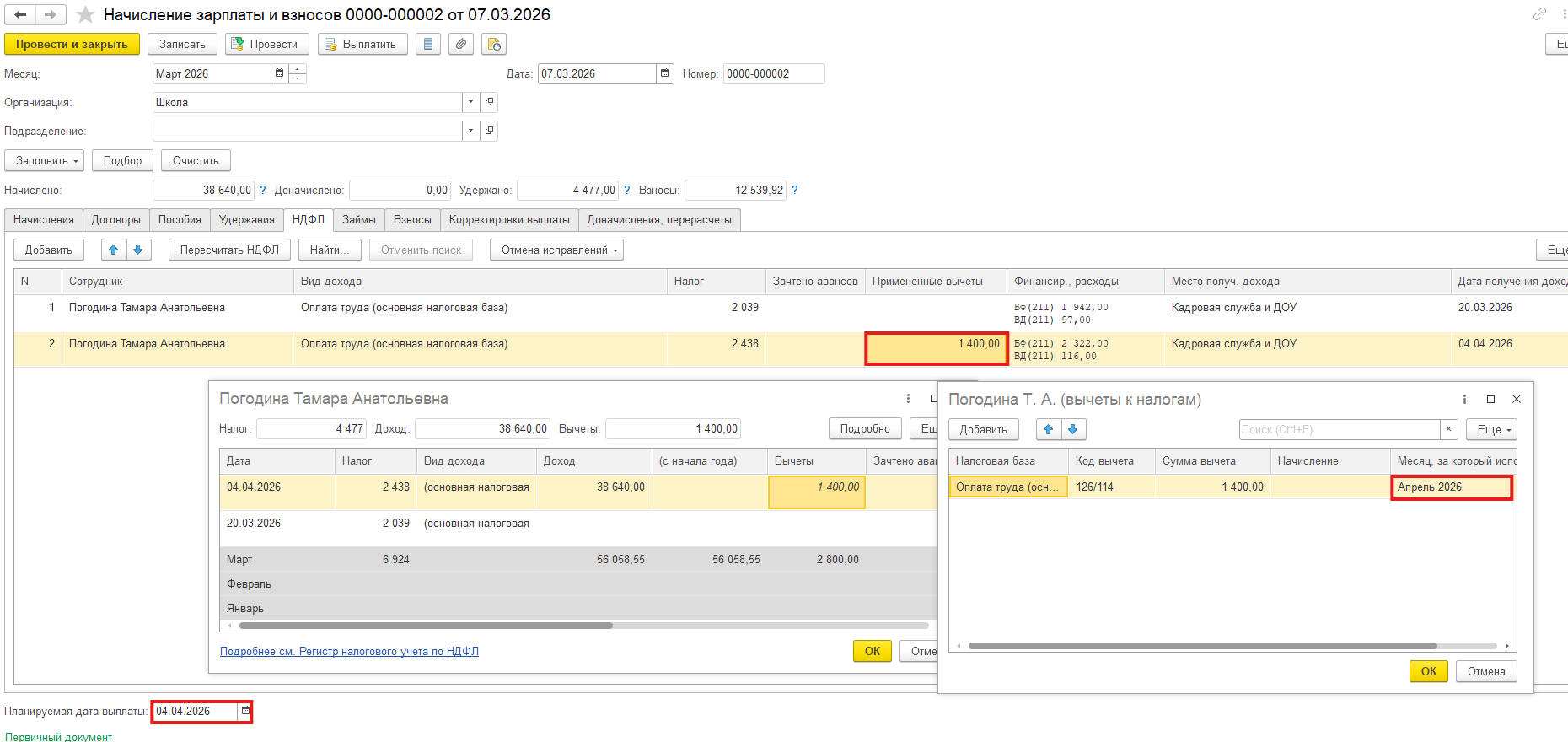The image size is (1568, 742).
Task: Open the Корректировки выплаты tab
Action: [x=509, y=220]
